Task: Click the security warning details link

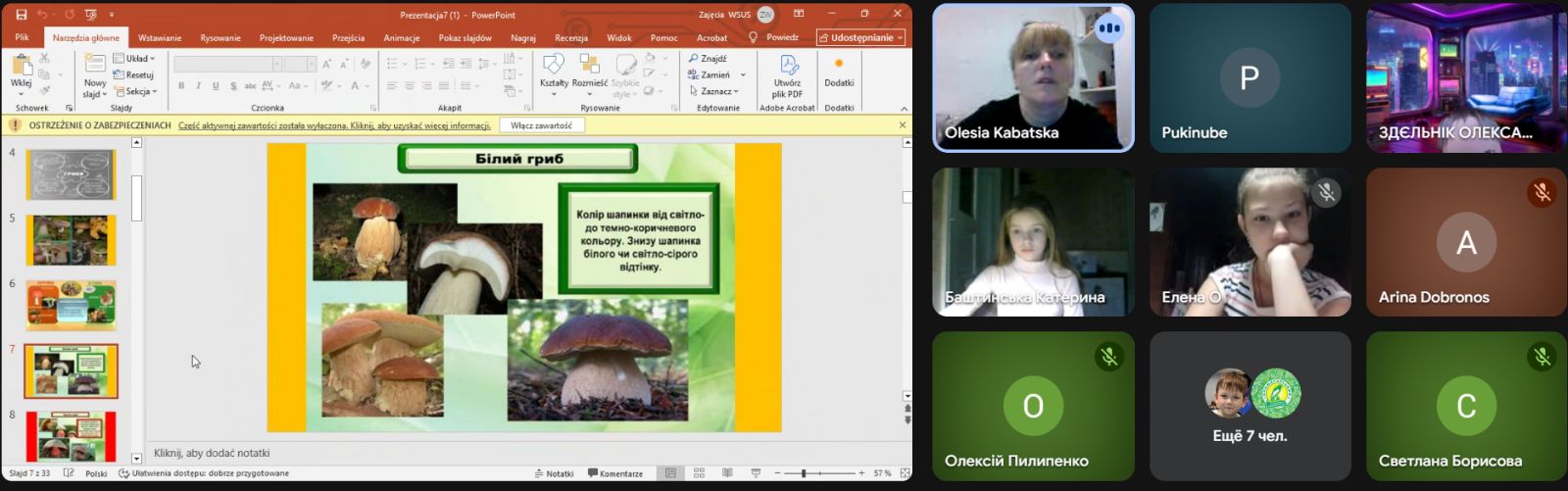Action: coord(334,125)
